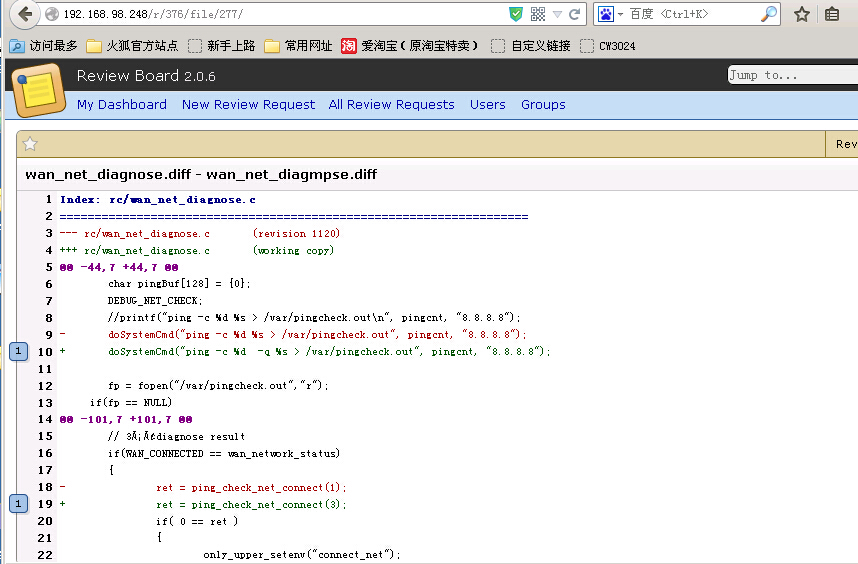Click the removed line ping_check_net_connect(1)
The image size is (858, 564).
pos(251,487)
